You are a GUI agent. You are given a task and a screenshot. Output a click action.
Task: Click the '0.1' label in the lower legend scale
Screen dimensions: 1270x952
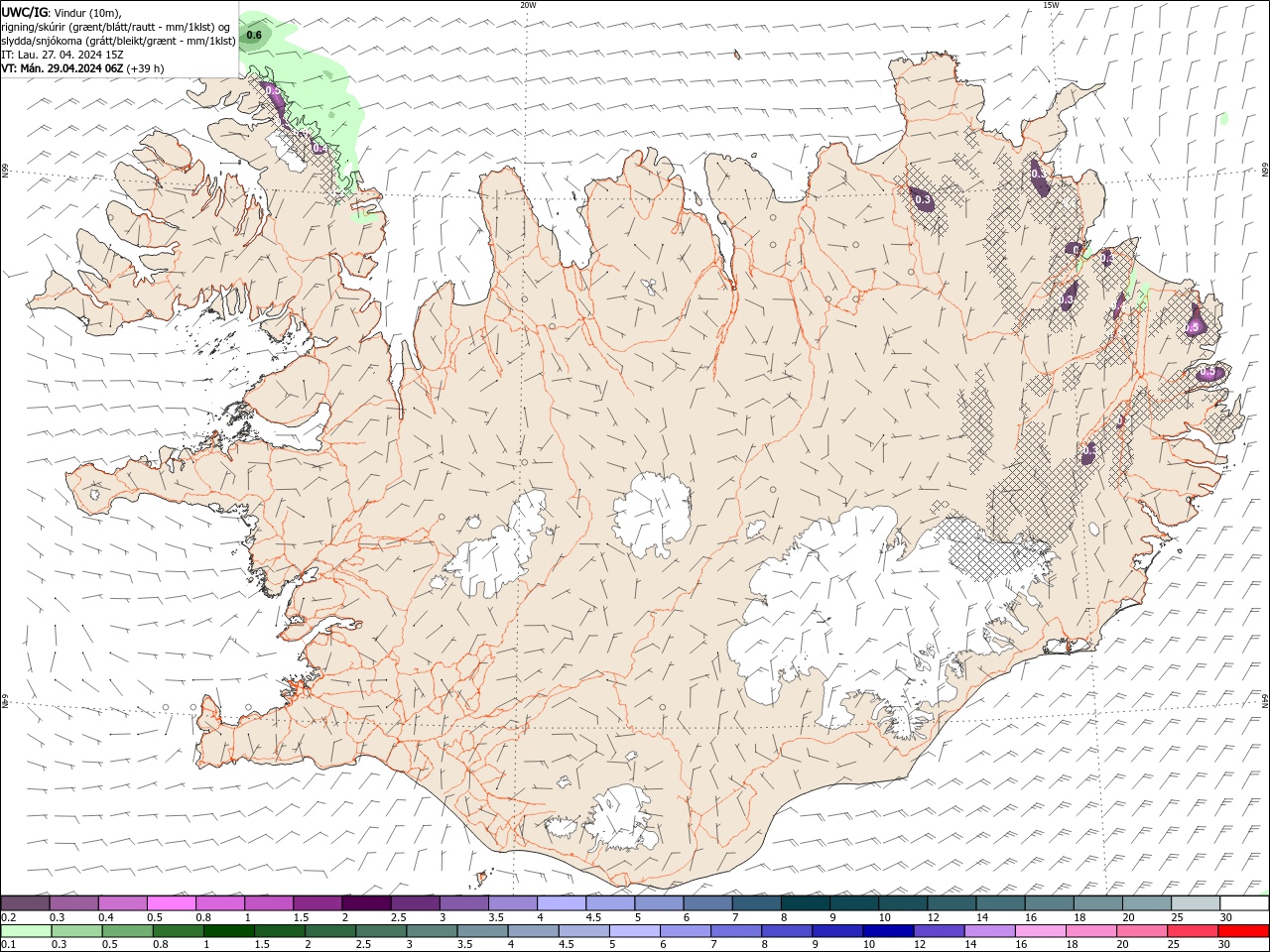pos(8,944)
